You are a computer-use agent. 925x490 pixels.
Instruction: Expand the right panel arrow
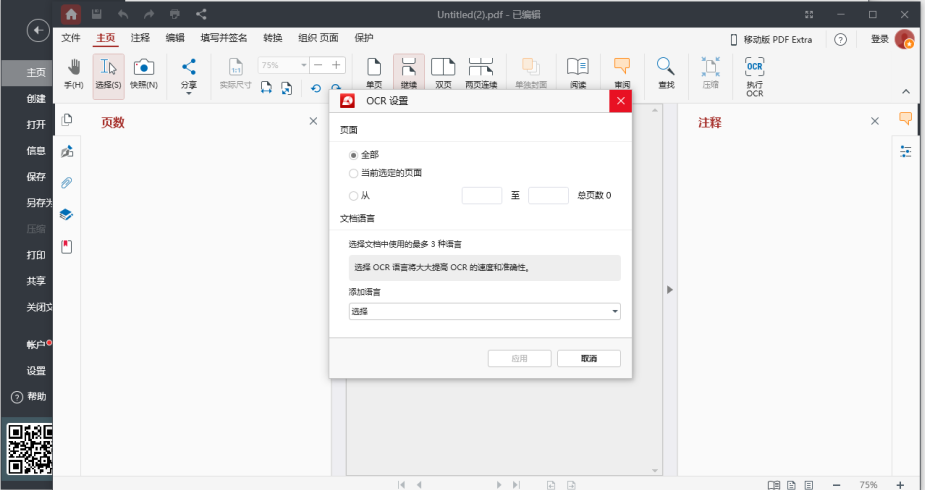(x=670, y=290)
